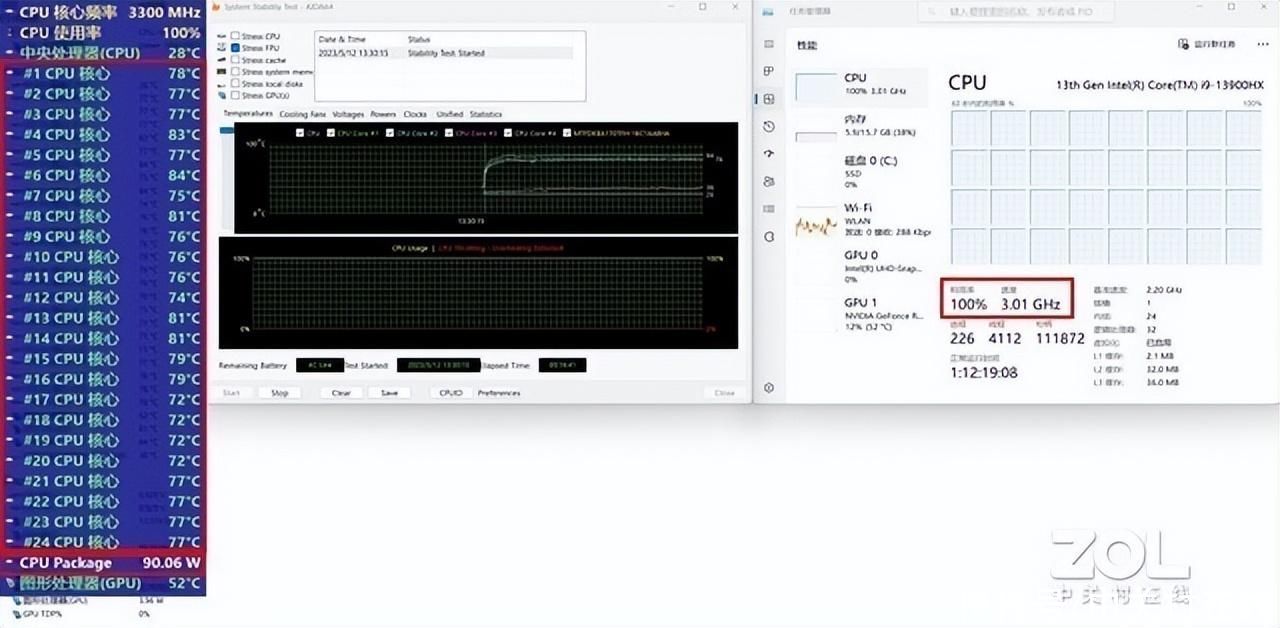Click the '#1 CPU 核心' sensor row

point(104,73)
